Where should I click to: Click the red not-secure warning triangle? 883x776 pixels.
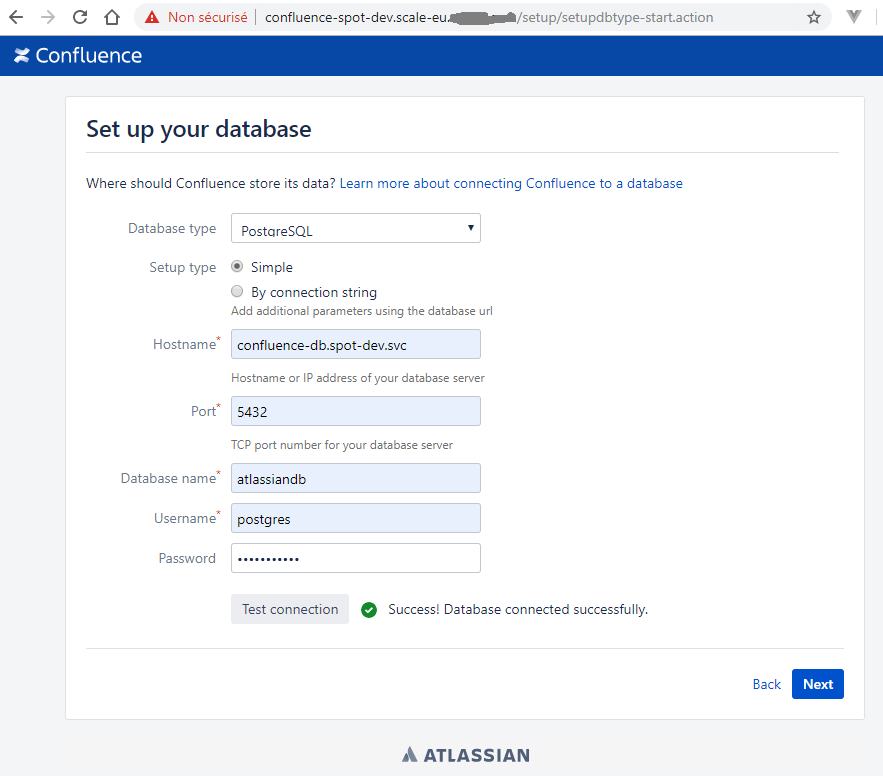[x=151, y=17]
